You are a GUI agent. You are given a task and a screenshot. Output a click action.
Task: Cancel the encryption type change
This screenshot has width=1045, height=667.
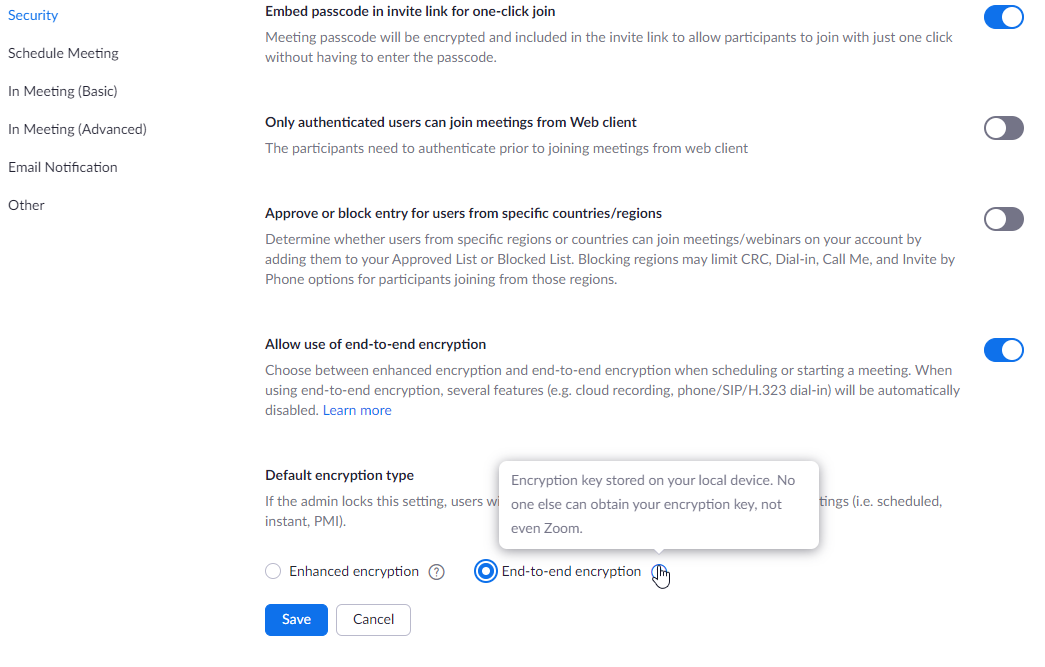373,620
